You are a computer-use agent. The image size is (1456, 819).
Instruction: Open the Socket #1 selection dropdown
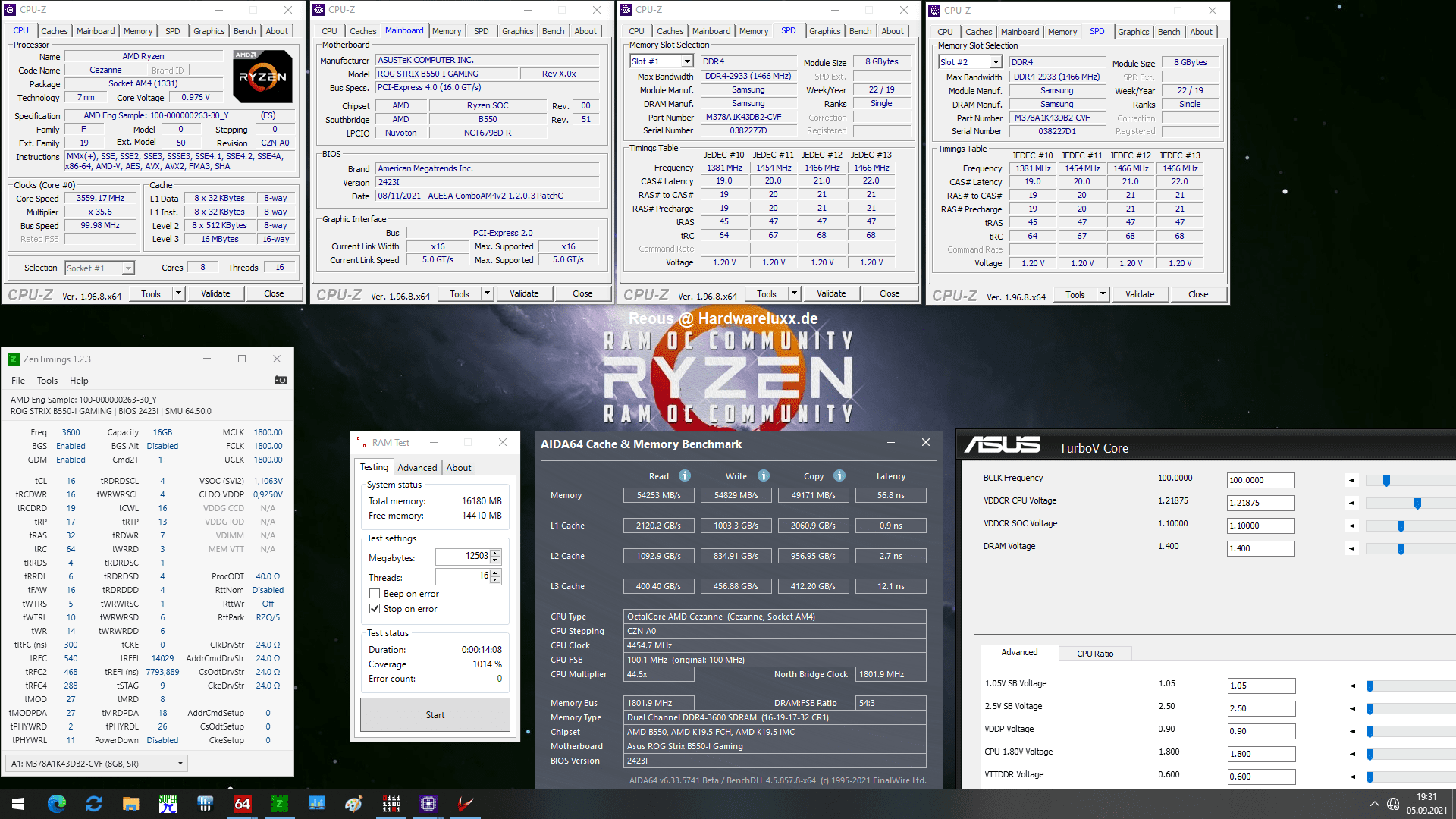point(128,268)
